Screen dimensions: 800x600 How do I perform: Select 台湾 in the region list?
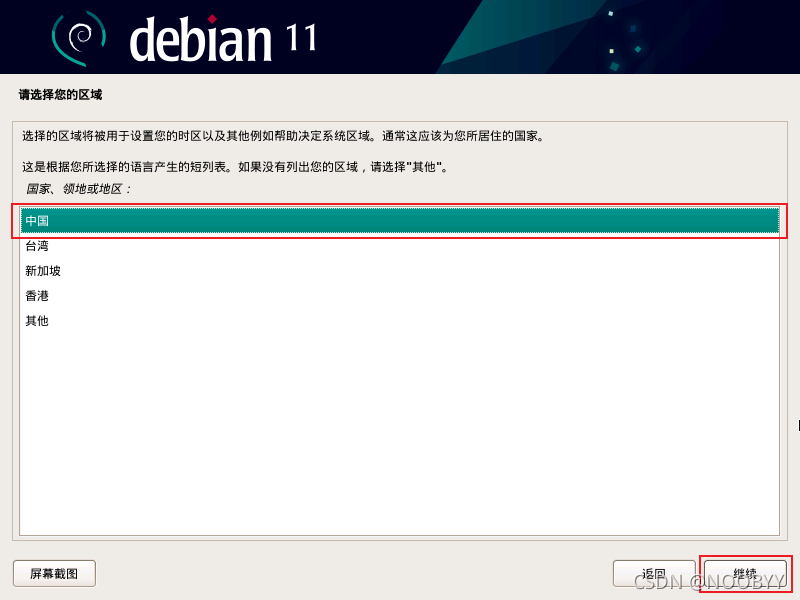pyautogui.click(x=399, y=245)
